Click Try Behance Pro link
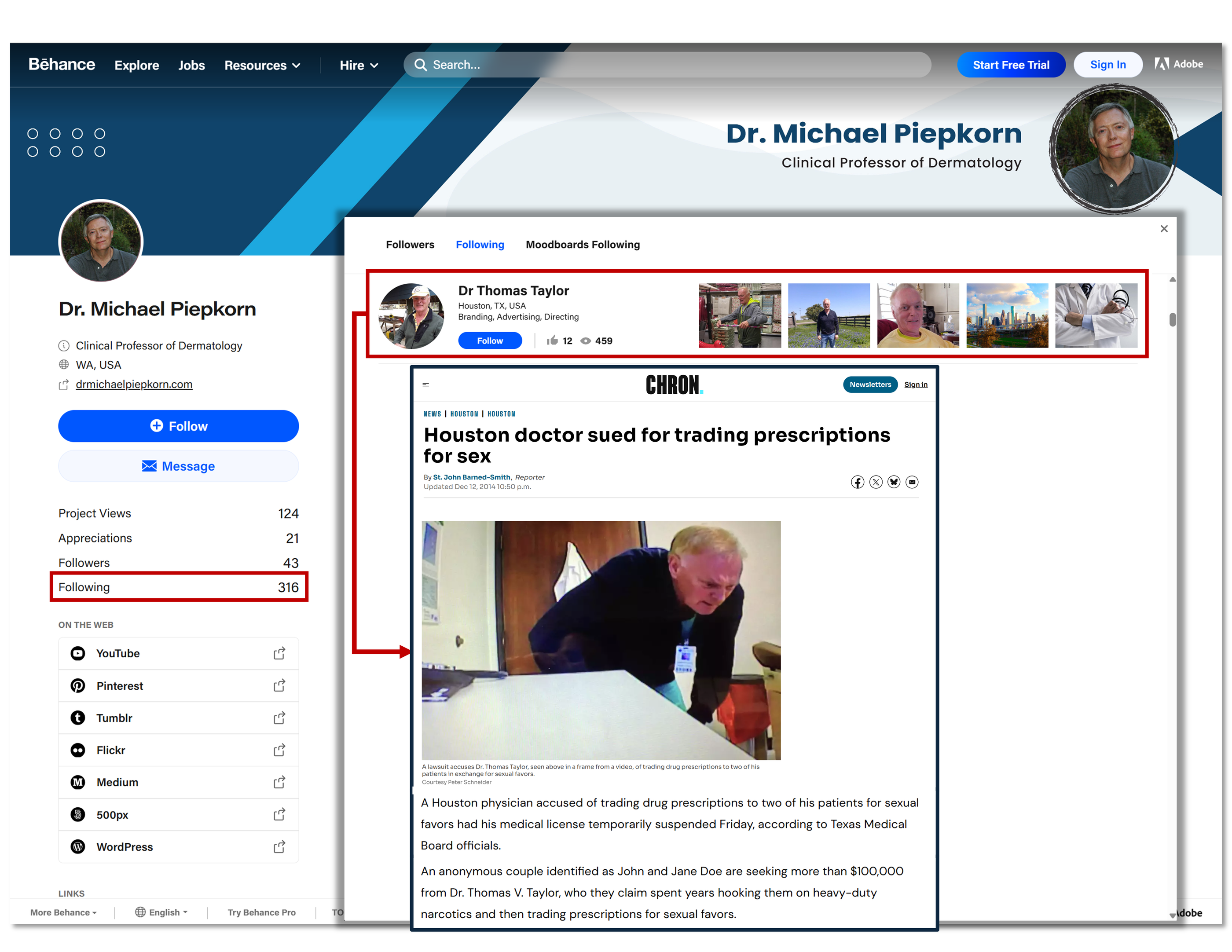 (262, 912)
